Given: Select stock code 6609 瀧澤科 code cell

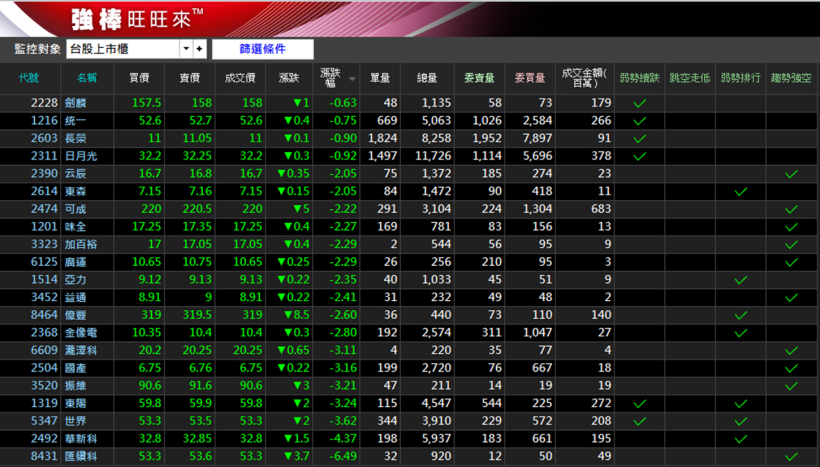Looking at the screenshot, I should tap(44, 350).
